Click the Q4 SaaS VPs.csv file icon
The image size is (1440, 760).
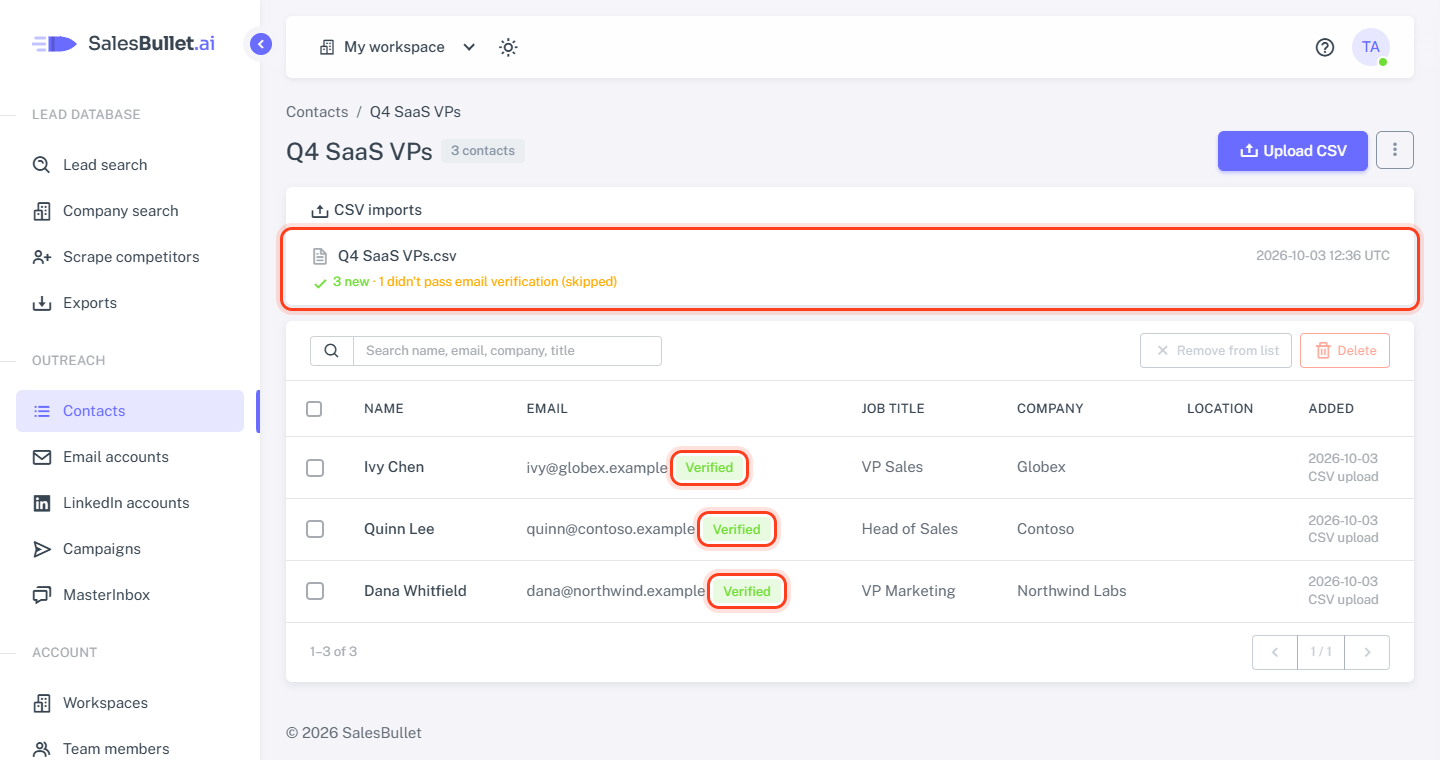tap(320, 256)
